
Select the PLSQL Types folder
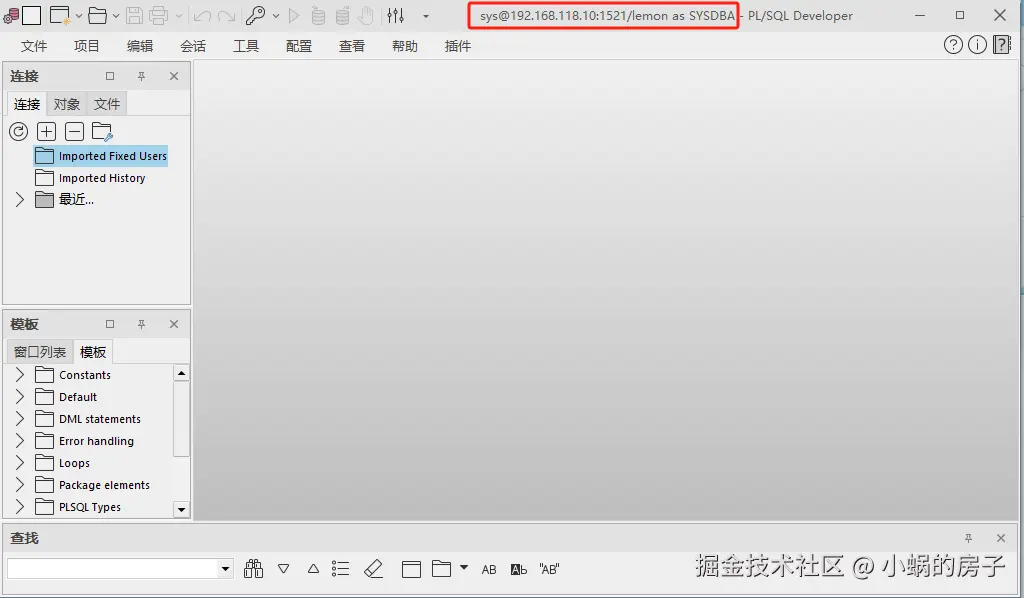point(78,507)
